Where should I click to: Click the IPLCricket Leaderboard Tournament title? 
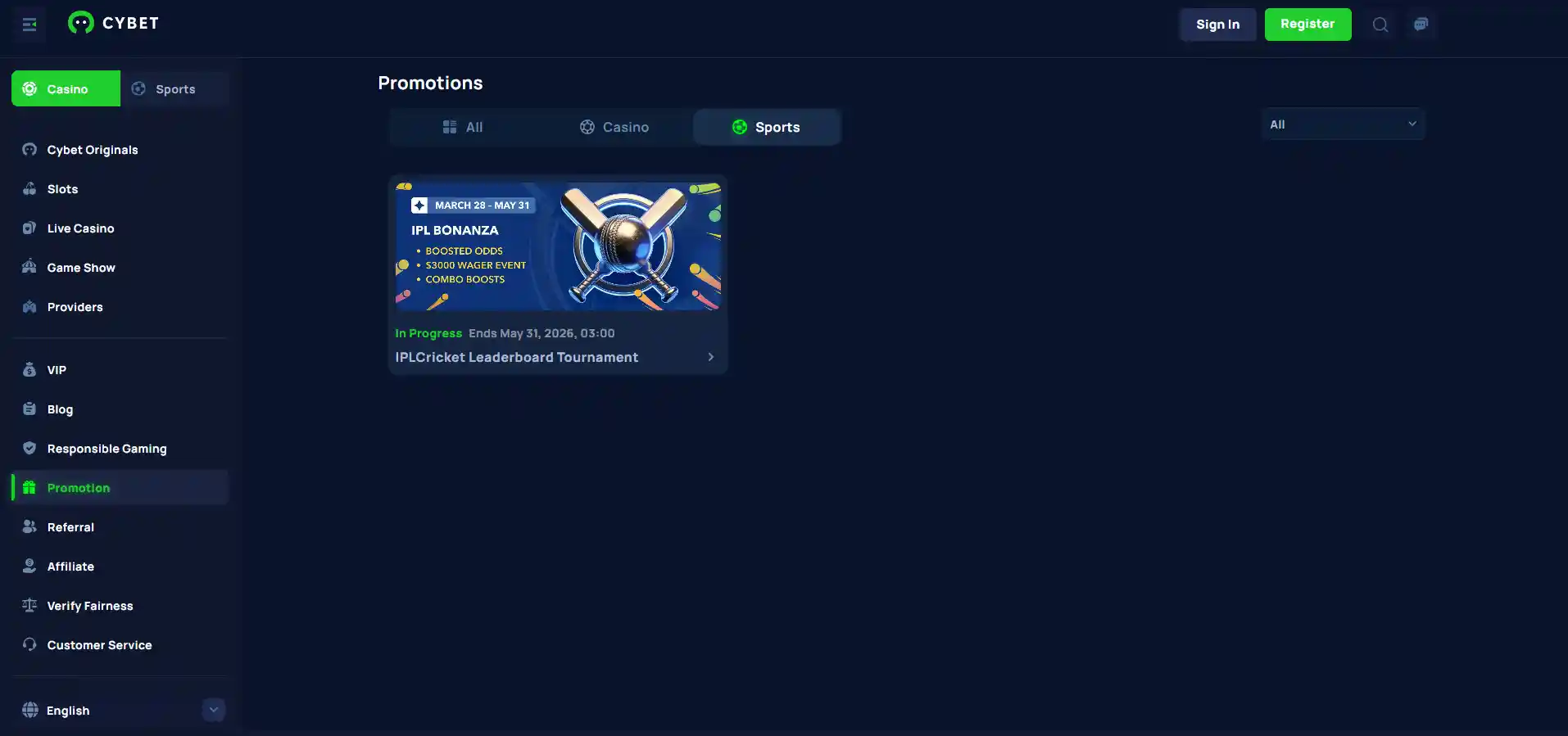(516, 357)
